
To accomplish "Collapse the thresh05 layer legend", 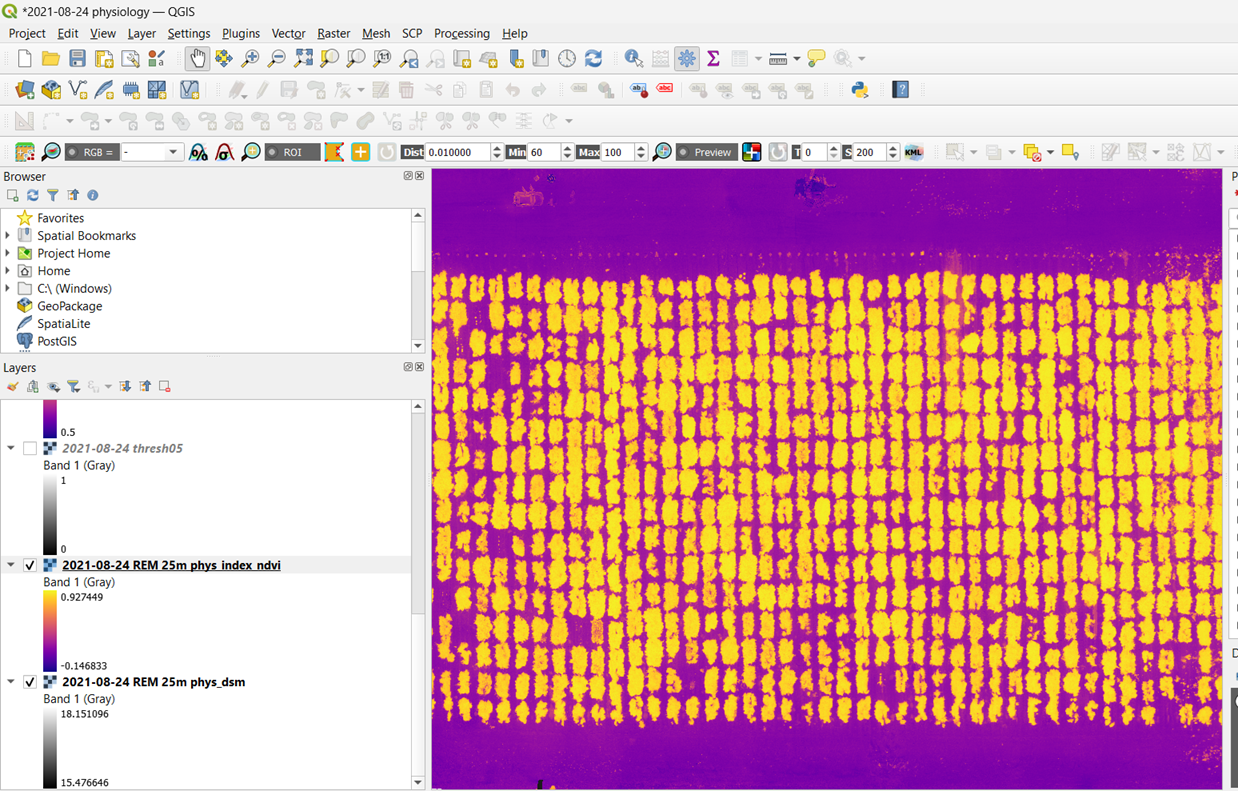I will click(11, 449).
